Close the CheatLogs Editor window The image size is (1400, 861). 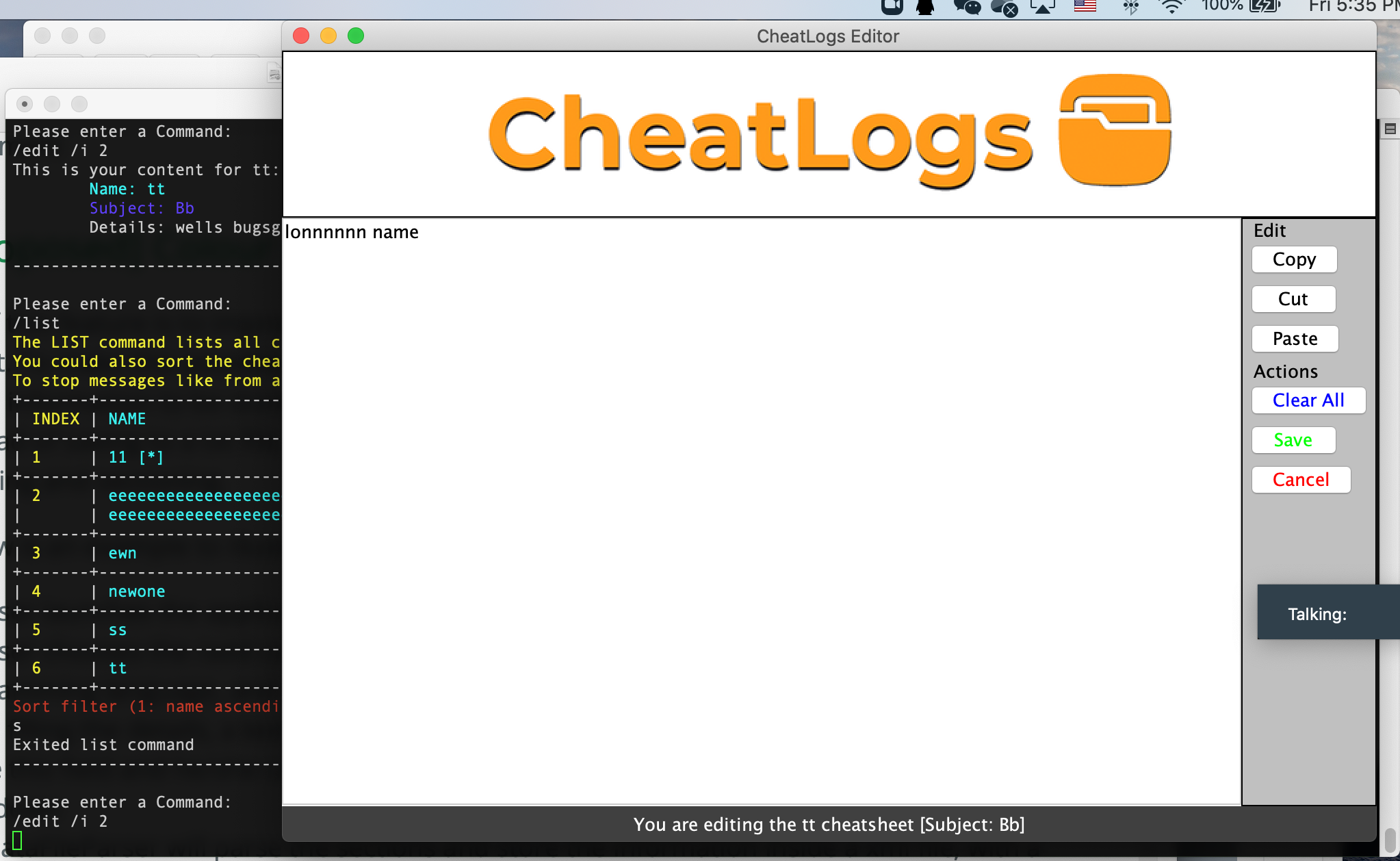coord(301,36)
